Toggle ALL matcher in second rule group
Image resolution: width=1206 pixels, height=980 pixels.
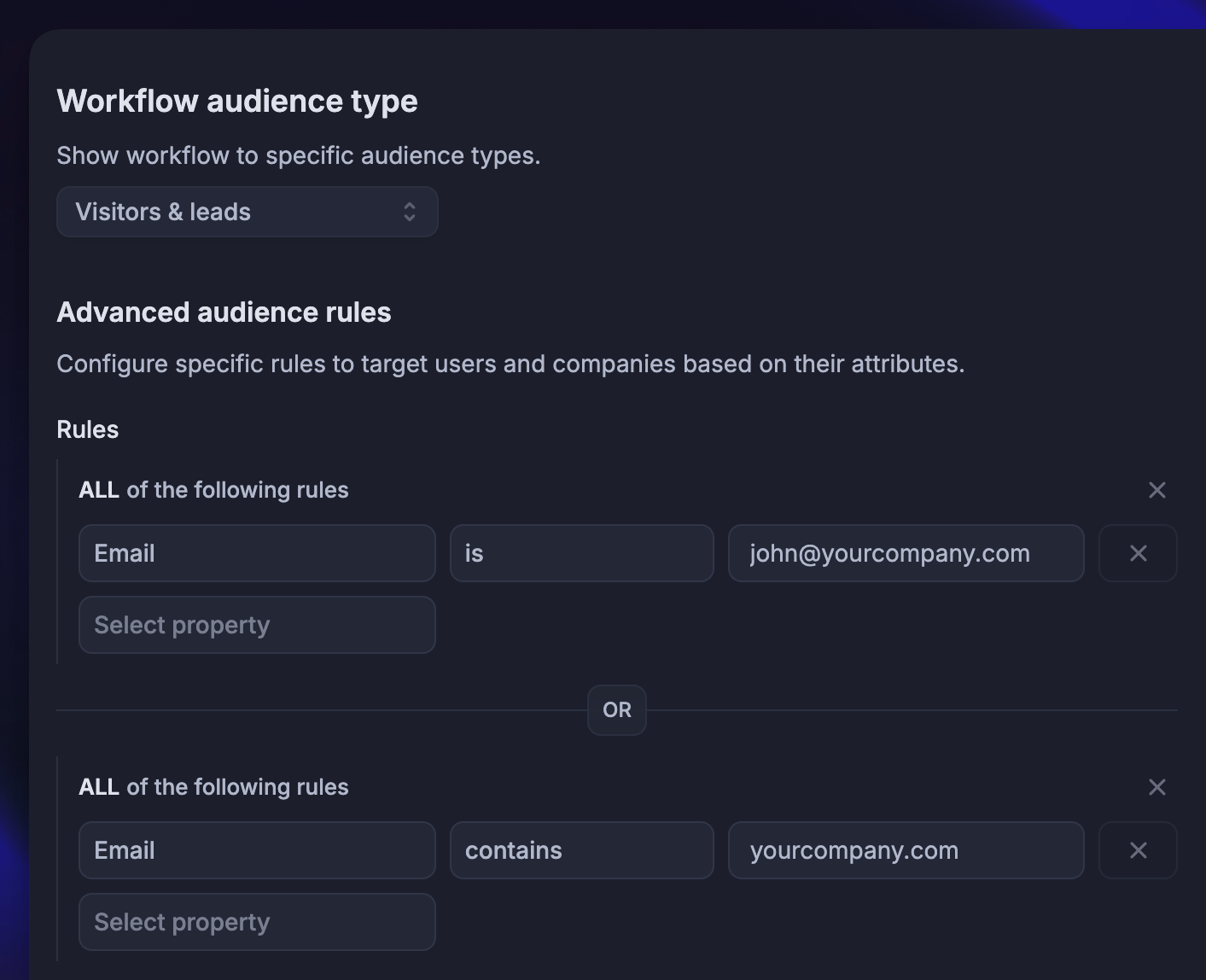[x=99, y=787]
